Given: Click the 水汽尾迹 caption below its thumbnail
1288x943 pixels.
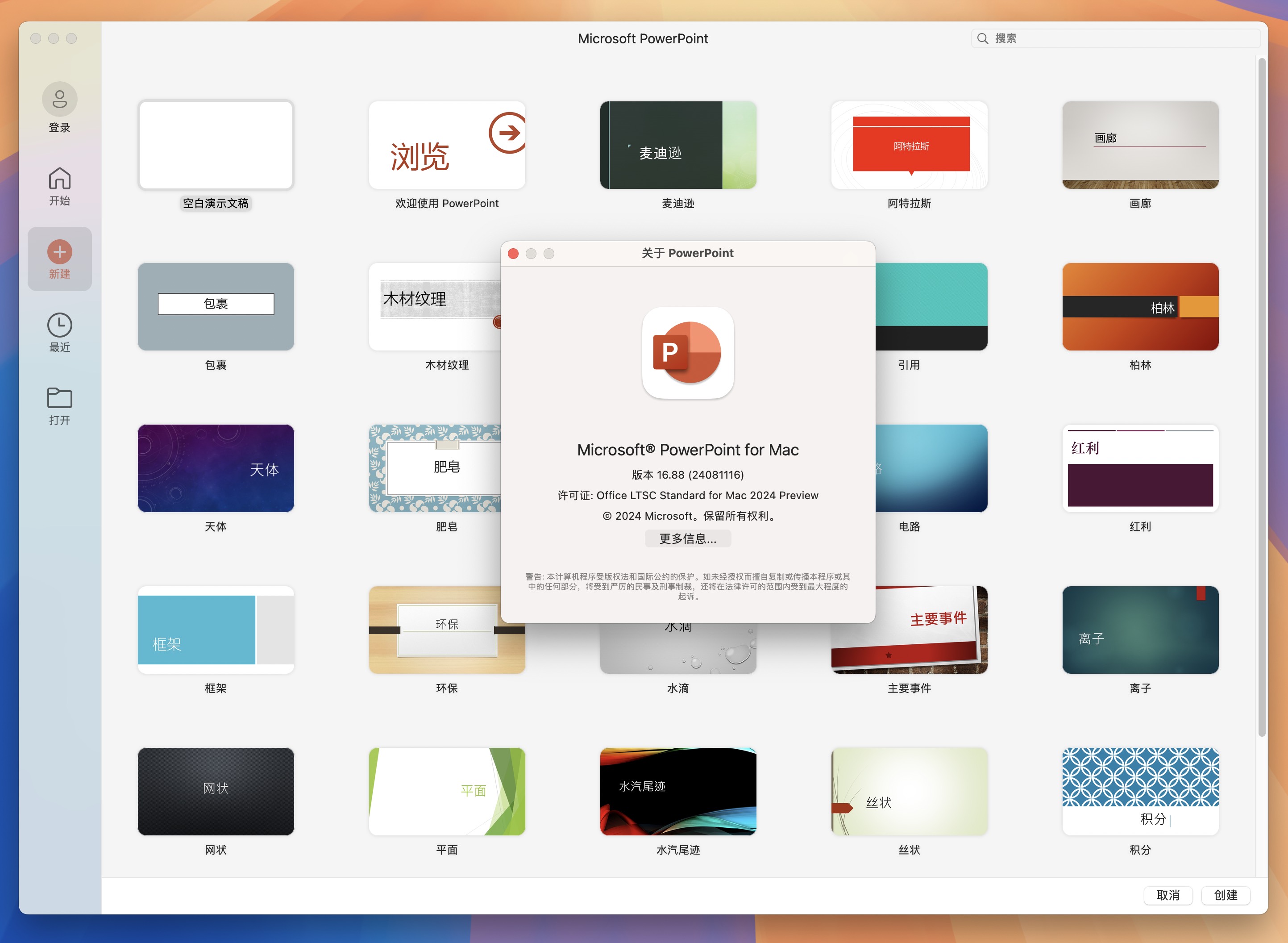Looking at the screenshot, I should (x=677, y=850).
